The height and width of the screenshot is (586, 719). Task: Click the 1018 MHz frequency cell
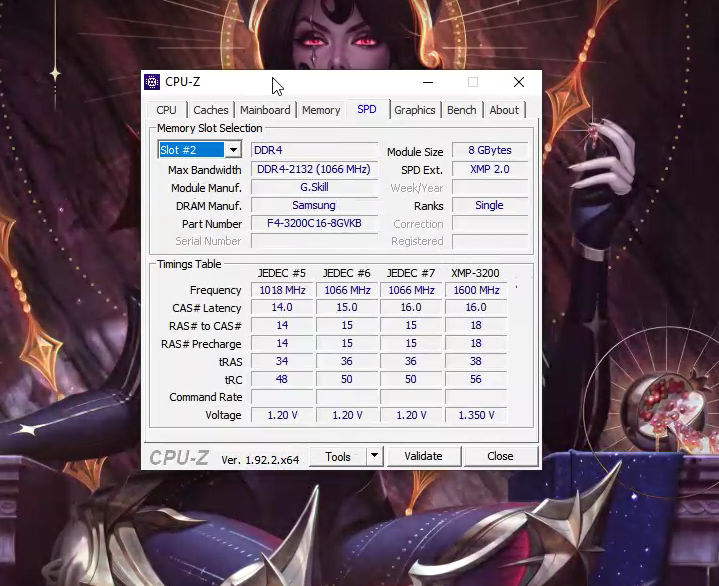tap(282, 290)
